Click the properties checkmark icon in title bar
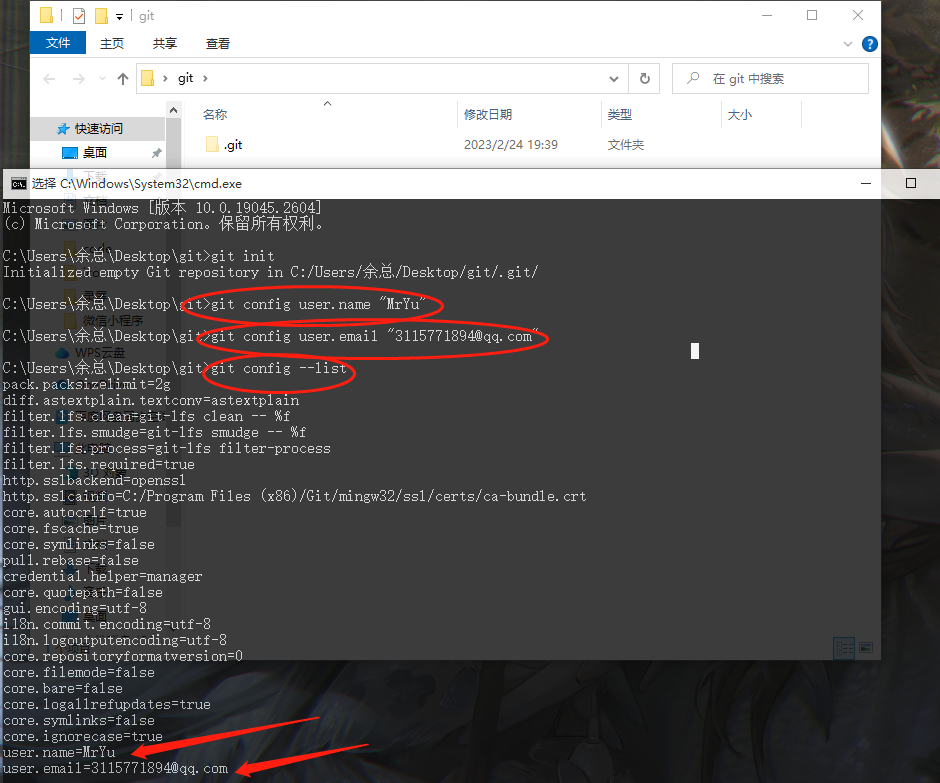Image resolution: width=940 pixels, height=783 pixels. pyautogui.click(x=79, y=16)
